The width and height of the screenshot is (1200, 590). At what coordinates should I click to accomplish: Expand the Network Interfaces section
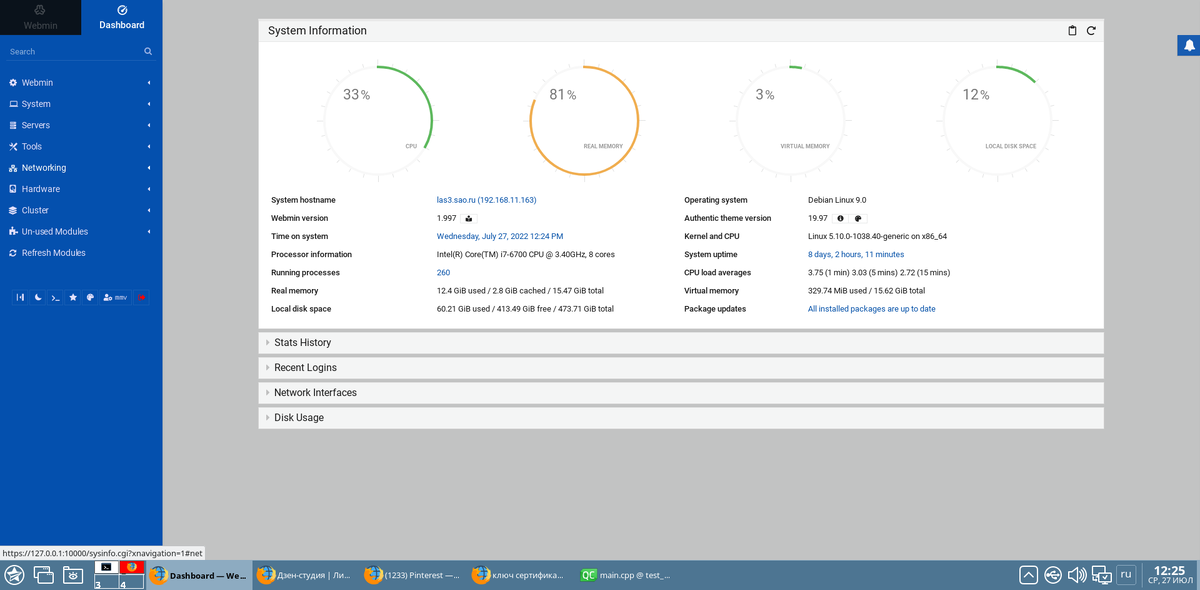click(681, 393)
